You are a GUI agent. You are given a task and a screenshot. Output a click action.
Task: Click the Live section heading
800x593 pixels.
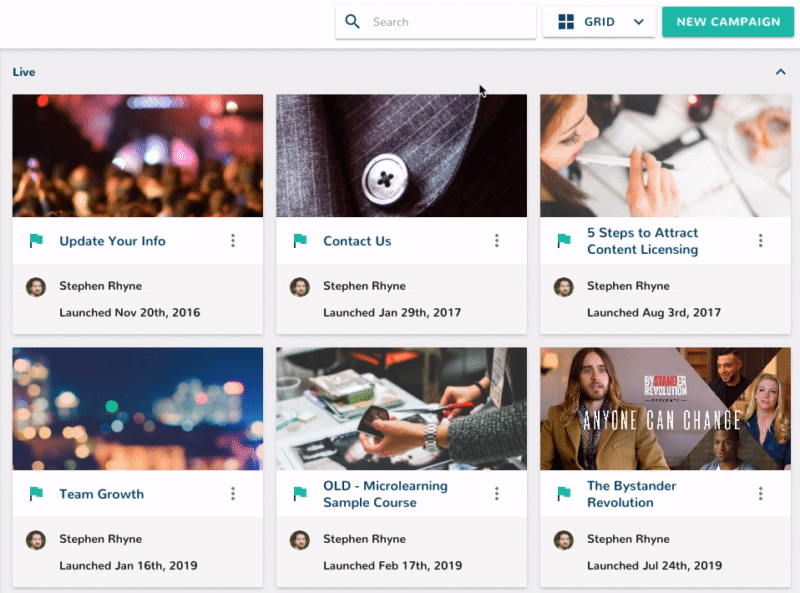(24, 72)
